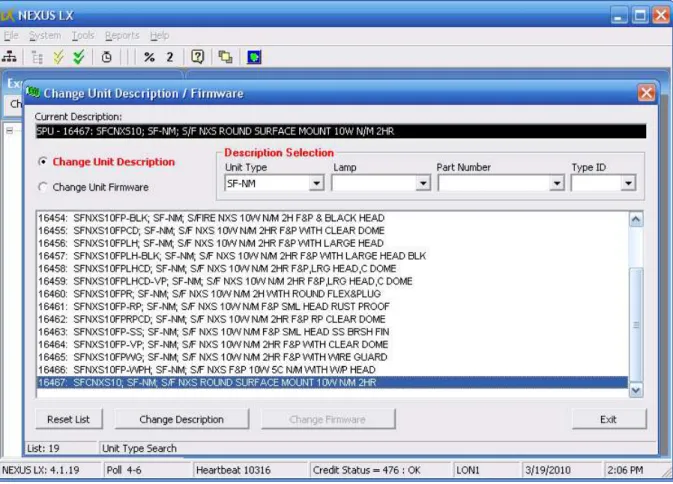Click the question mark help icon
The image size is (673, 484).
click(197, 57)
